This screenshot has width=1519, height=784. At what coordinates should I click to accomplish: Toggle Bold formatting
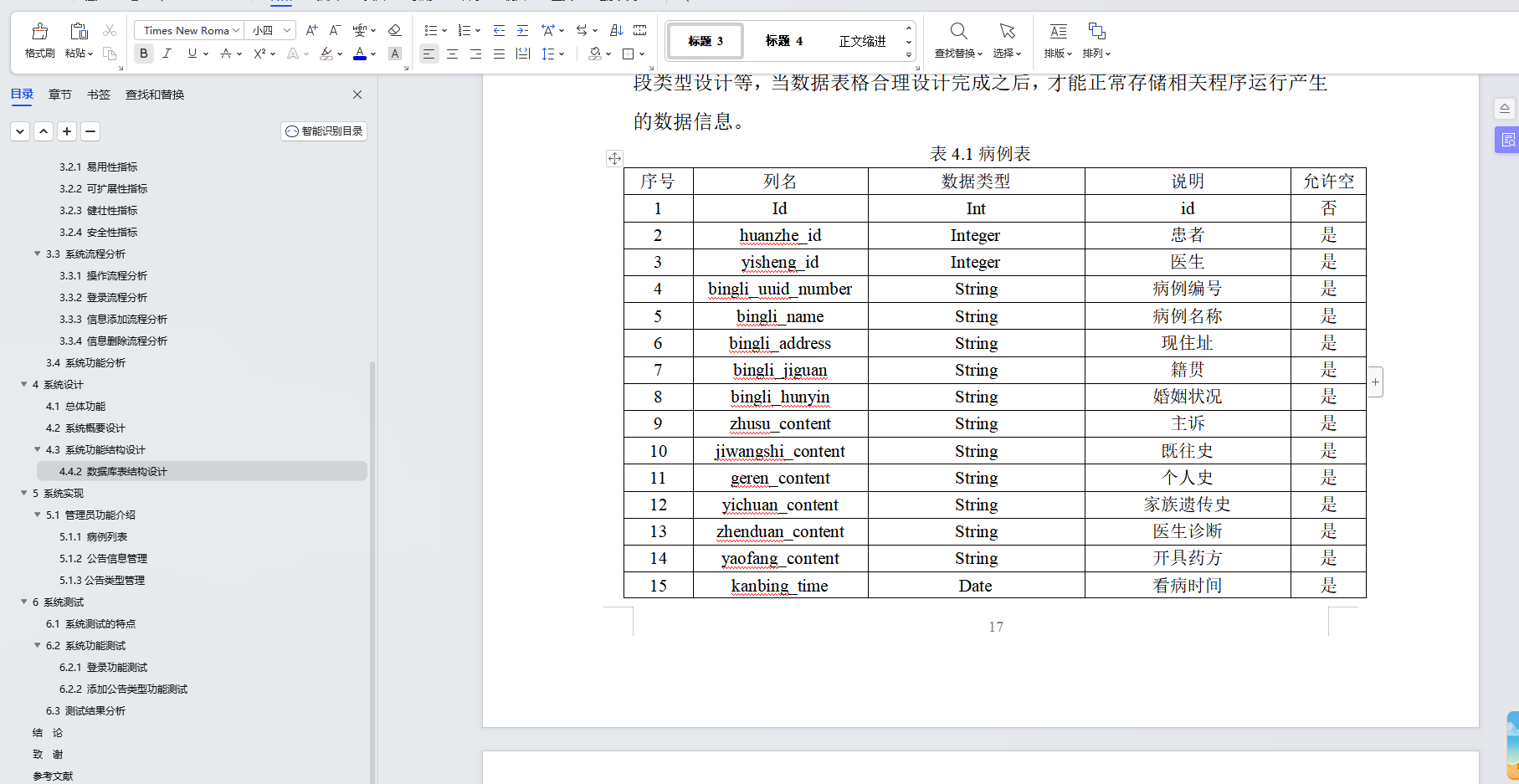(x=144, y=54)
